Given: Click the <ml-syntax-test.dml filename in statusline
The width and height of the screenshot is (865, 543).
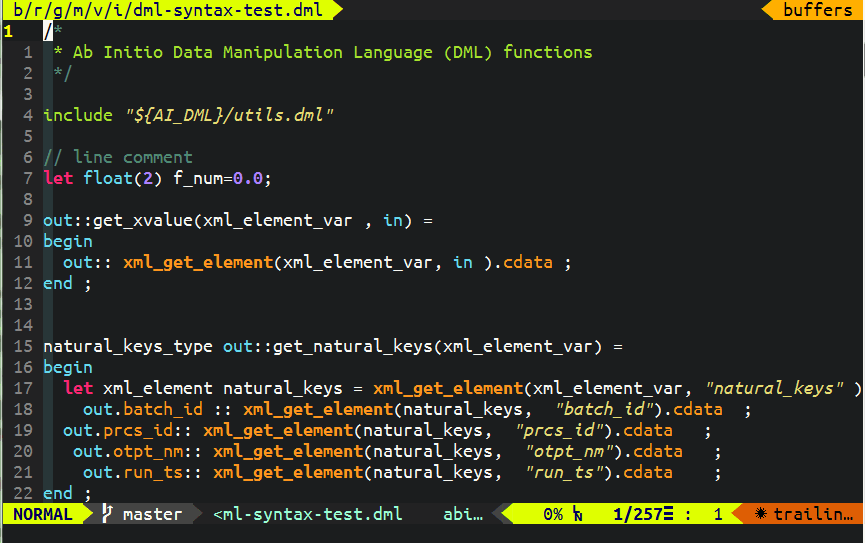Looking at the screenshot, I should pos(308,514).
